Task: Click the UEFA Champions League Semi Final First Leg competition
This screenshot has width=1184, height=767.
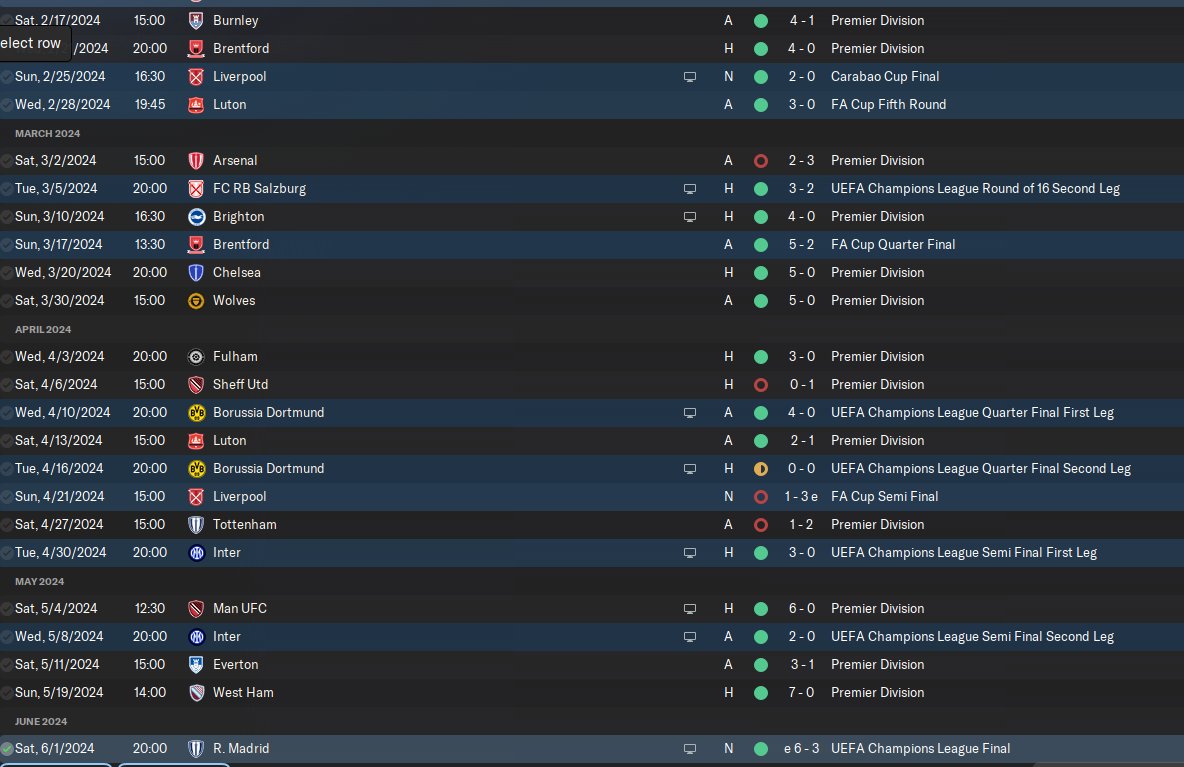Action: point(964,553)
